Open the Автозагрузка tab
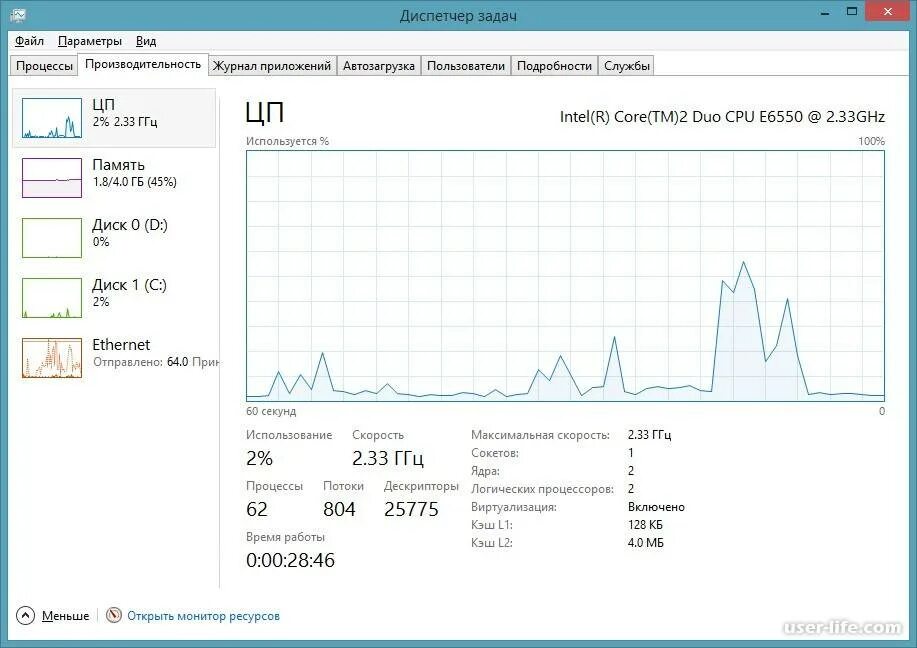 point(377,65)
